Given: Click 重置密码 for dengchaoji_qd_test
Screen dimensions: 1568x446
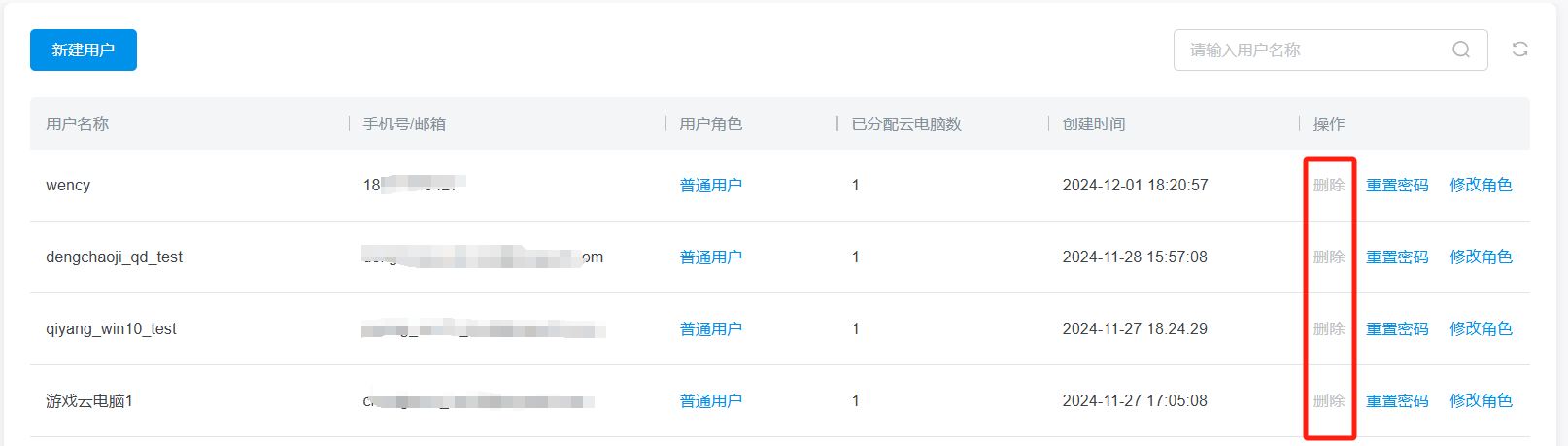Looking at the screenshot, I should coord(1397,257).
